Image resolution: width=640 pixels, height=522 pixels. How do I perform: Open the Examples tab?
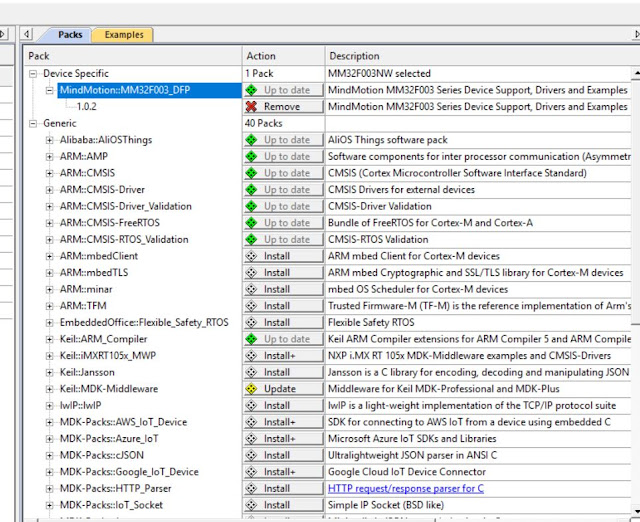(124, 35)
